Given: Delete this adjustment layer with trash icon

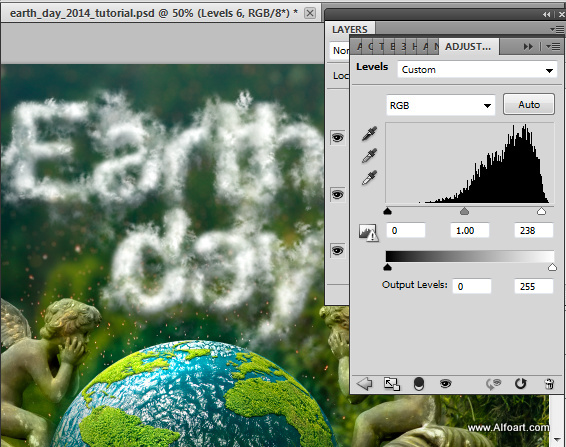Looking at the screenshot, I should coord(549,383).
